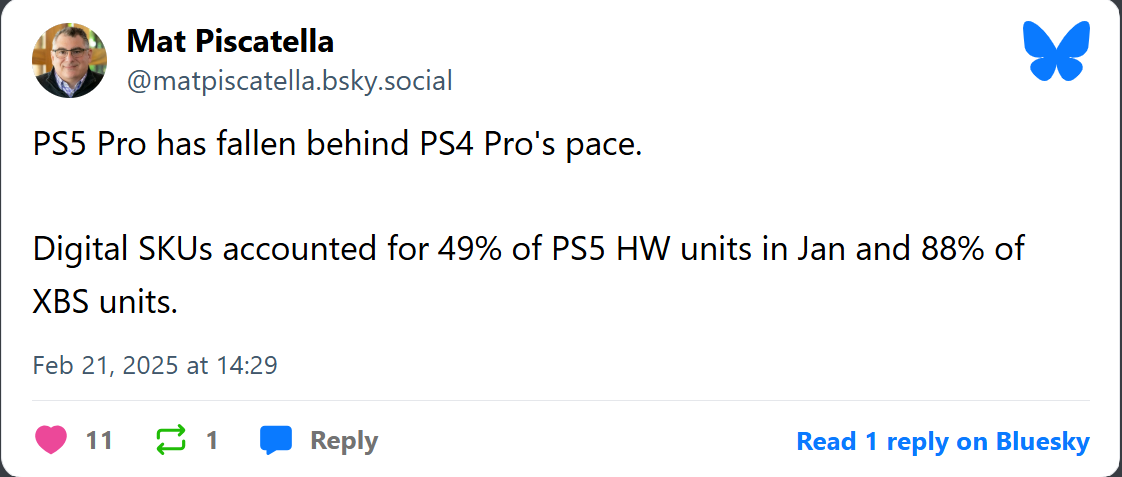Like the post with the pink heart
The width and height of the screenshot is (1122, 477).
[51, 440]
